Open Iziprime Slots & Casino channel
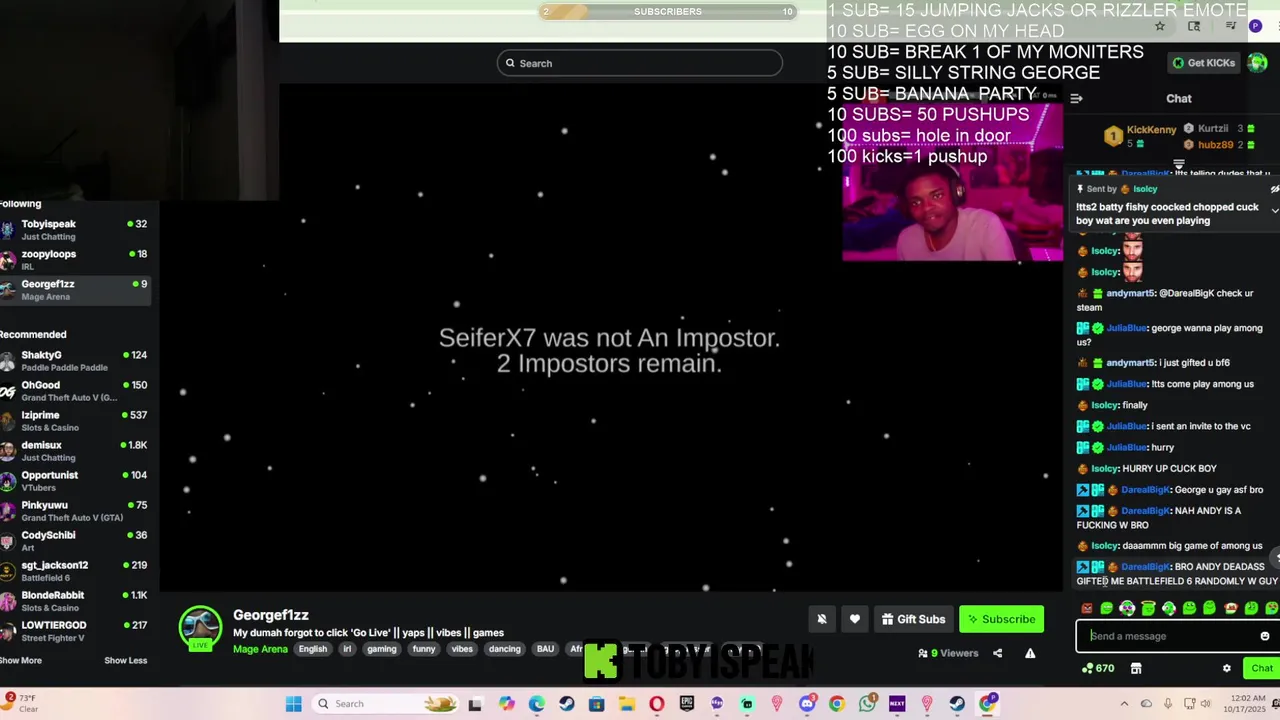Viewport: 1280px width, 720px height. (75, 421)
